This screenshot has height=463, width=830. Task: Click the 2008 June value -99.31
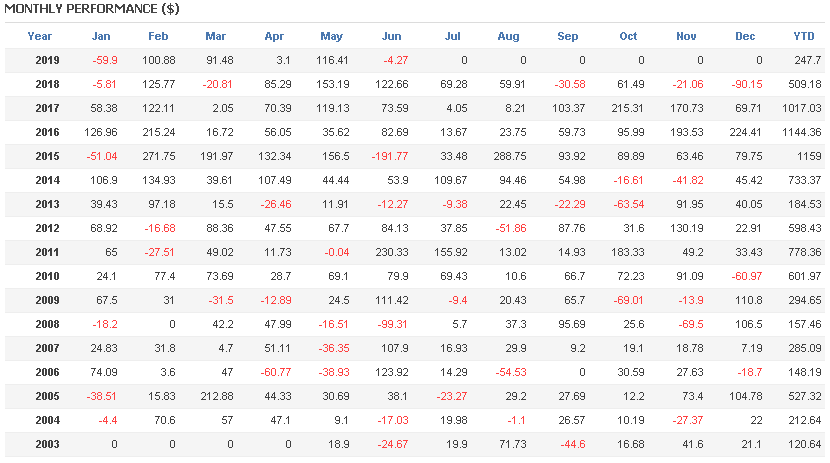point(392,324)
